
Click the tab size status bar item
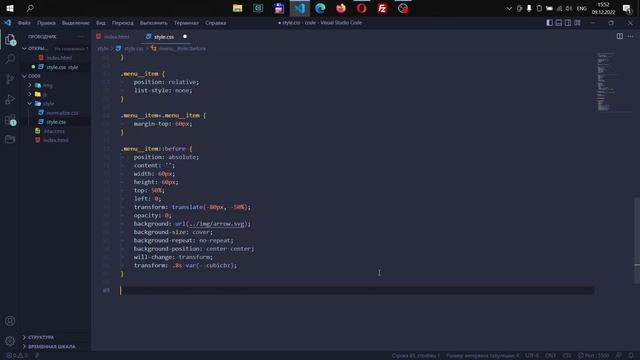tap(482, 356)
